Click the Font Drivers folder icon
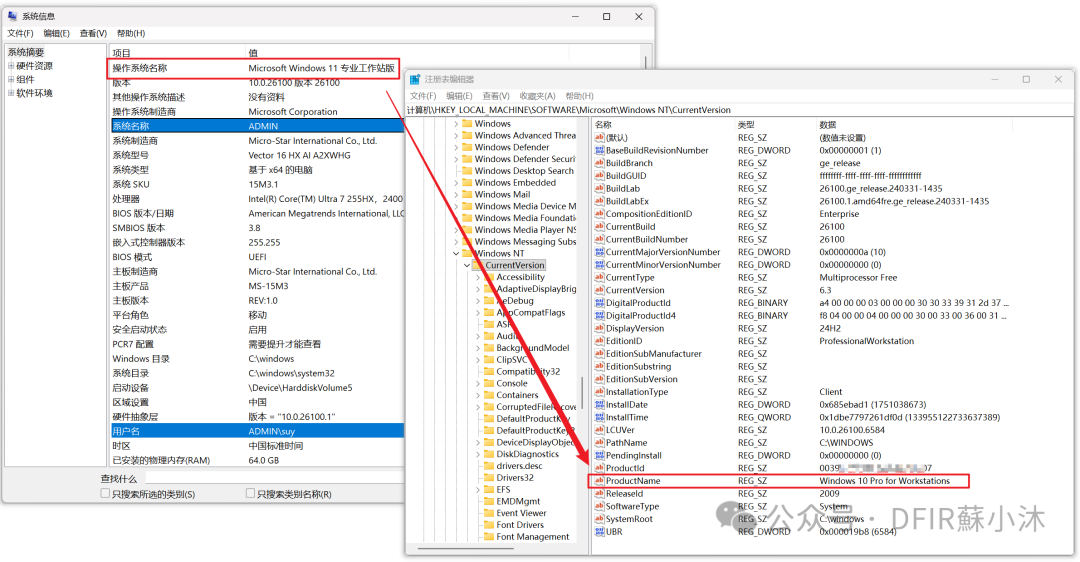This screenshot has width=1080, height=562. click(x=489, y=525)
